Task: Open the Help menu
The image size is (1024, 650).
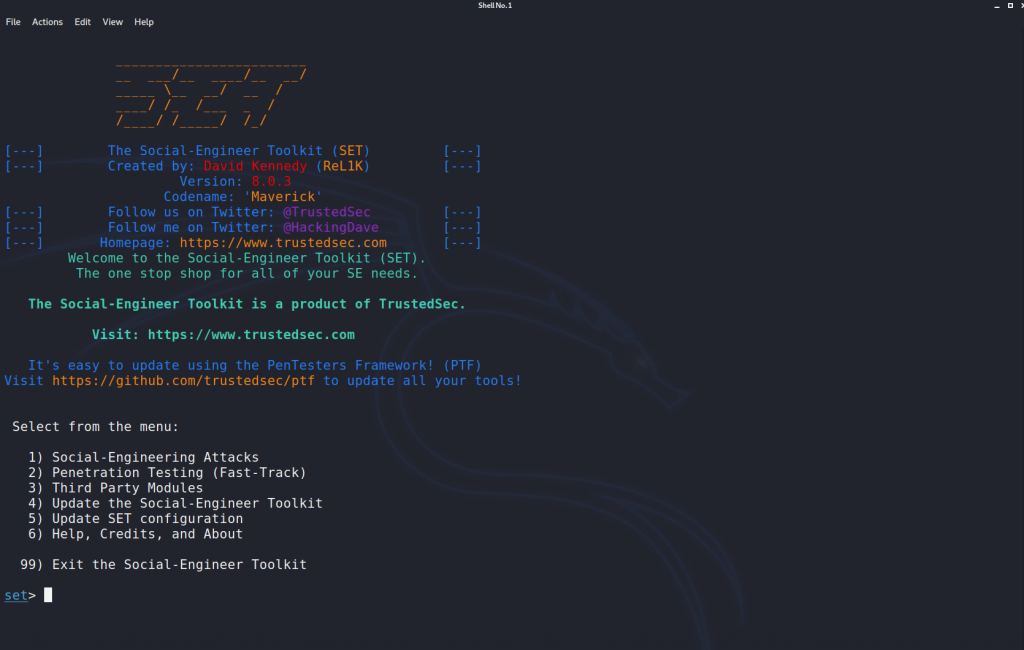Action: [144, 22]
